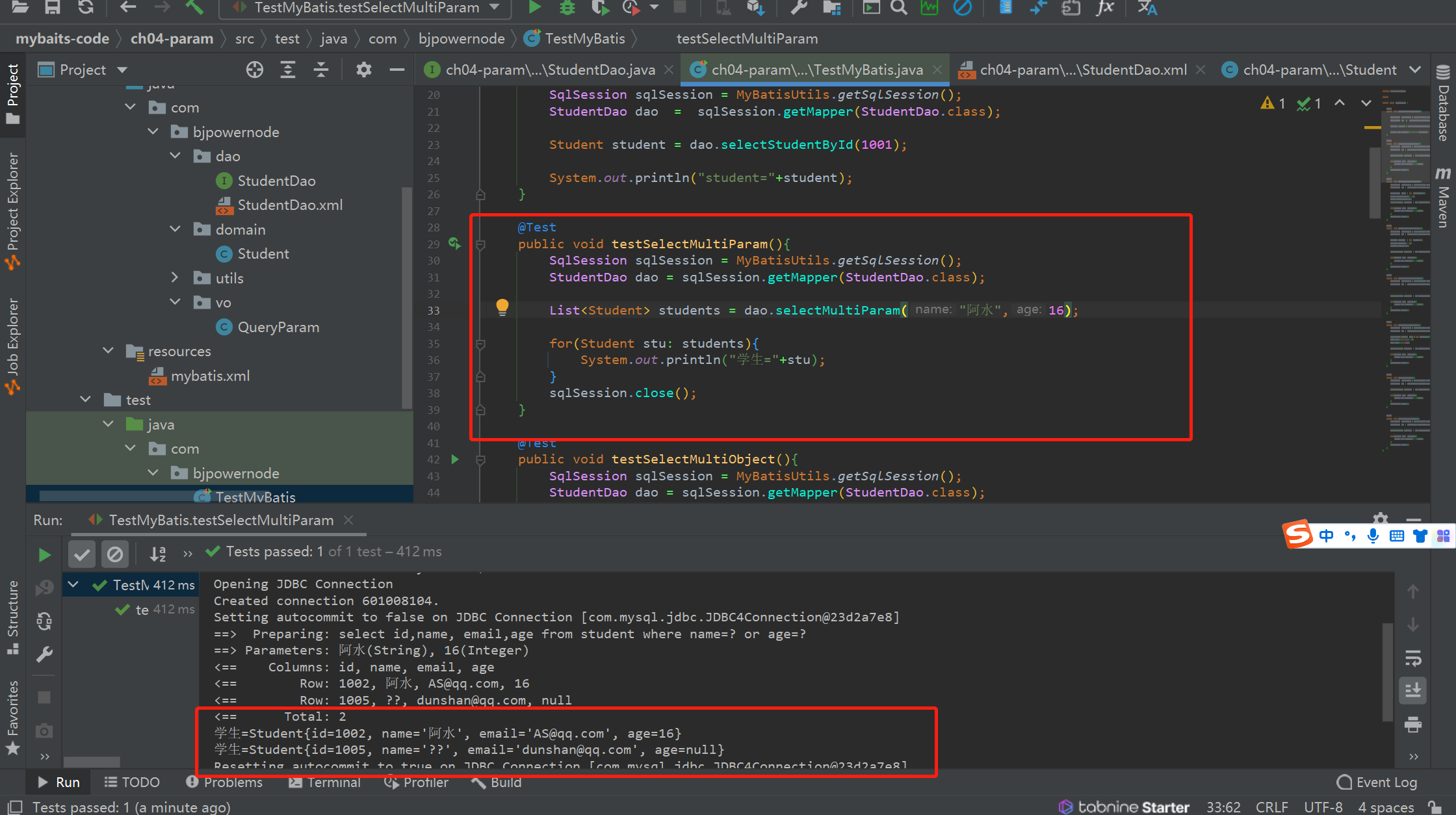Open the Event Log

1377,783
